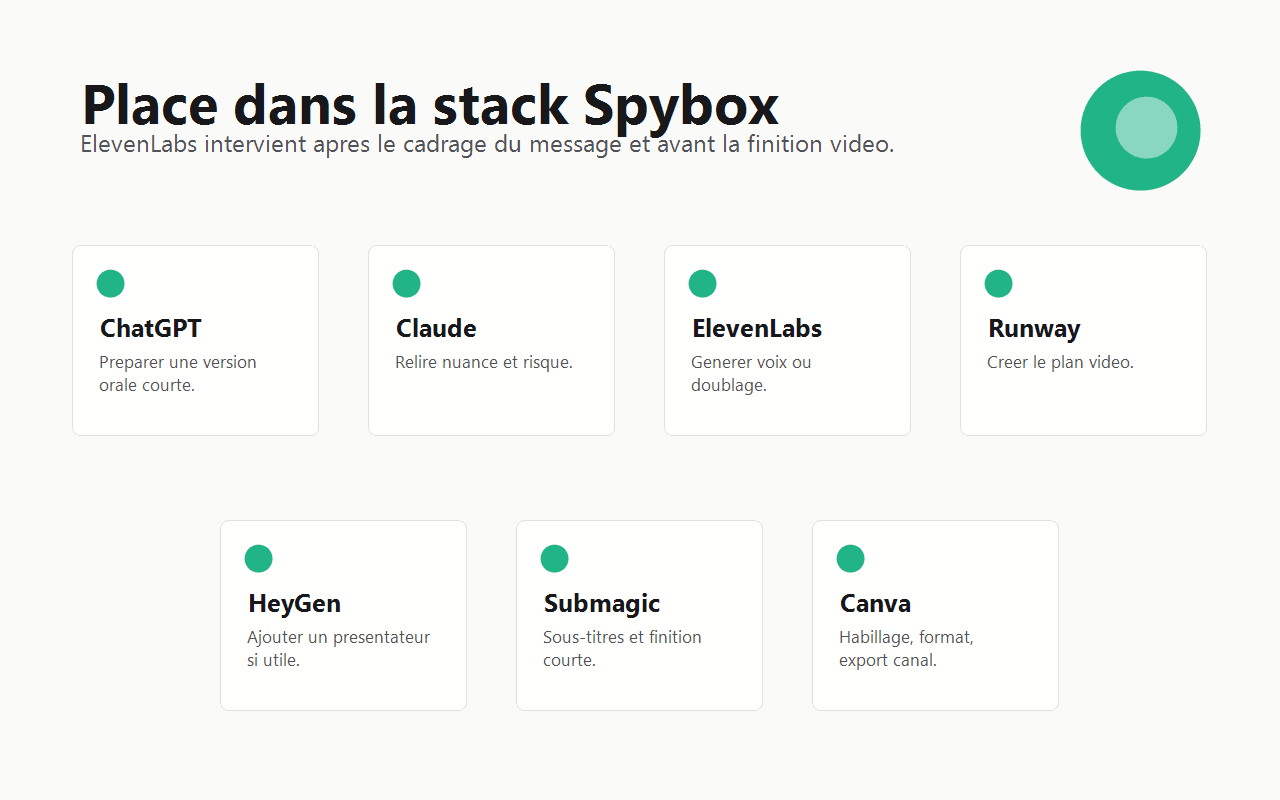Click 'Ajouter un presentateur si utile' text
The width and height of the screenshot is (1280, 800).
click(x=338, y=648)
